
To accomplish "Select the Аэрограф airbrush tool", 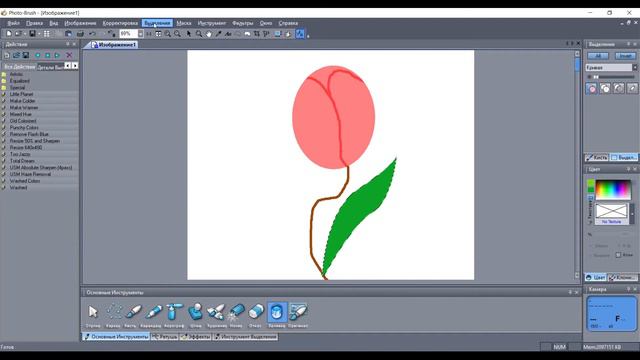I will click(x=174, y=312).
